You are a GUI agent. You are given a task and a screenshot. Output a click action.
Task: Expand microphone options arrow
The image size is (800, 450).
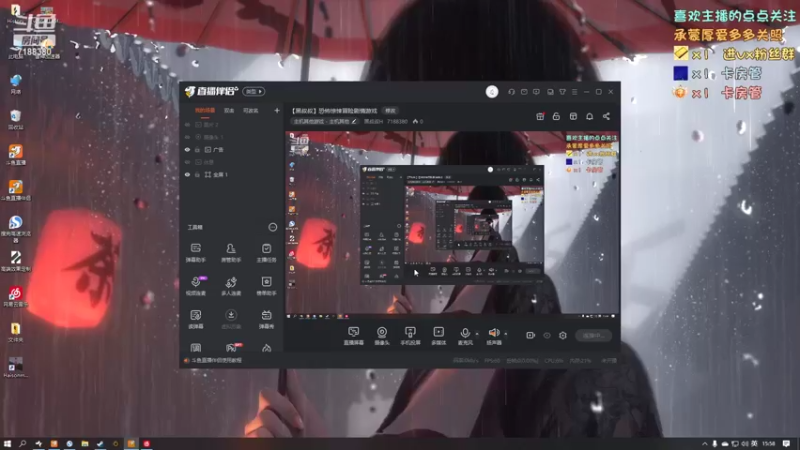(x=477, y=334)
